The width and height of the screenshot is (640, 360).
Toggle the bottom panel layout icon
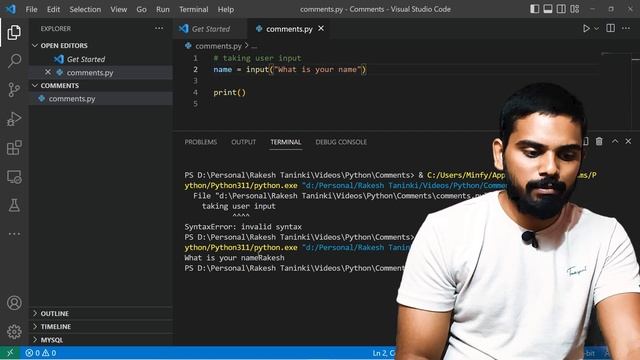point(548,9)
